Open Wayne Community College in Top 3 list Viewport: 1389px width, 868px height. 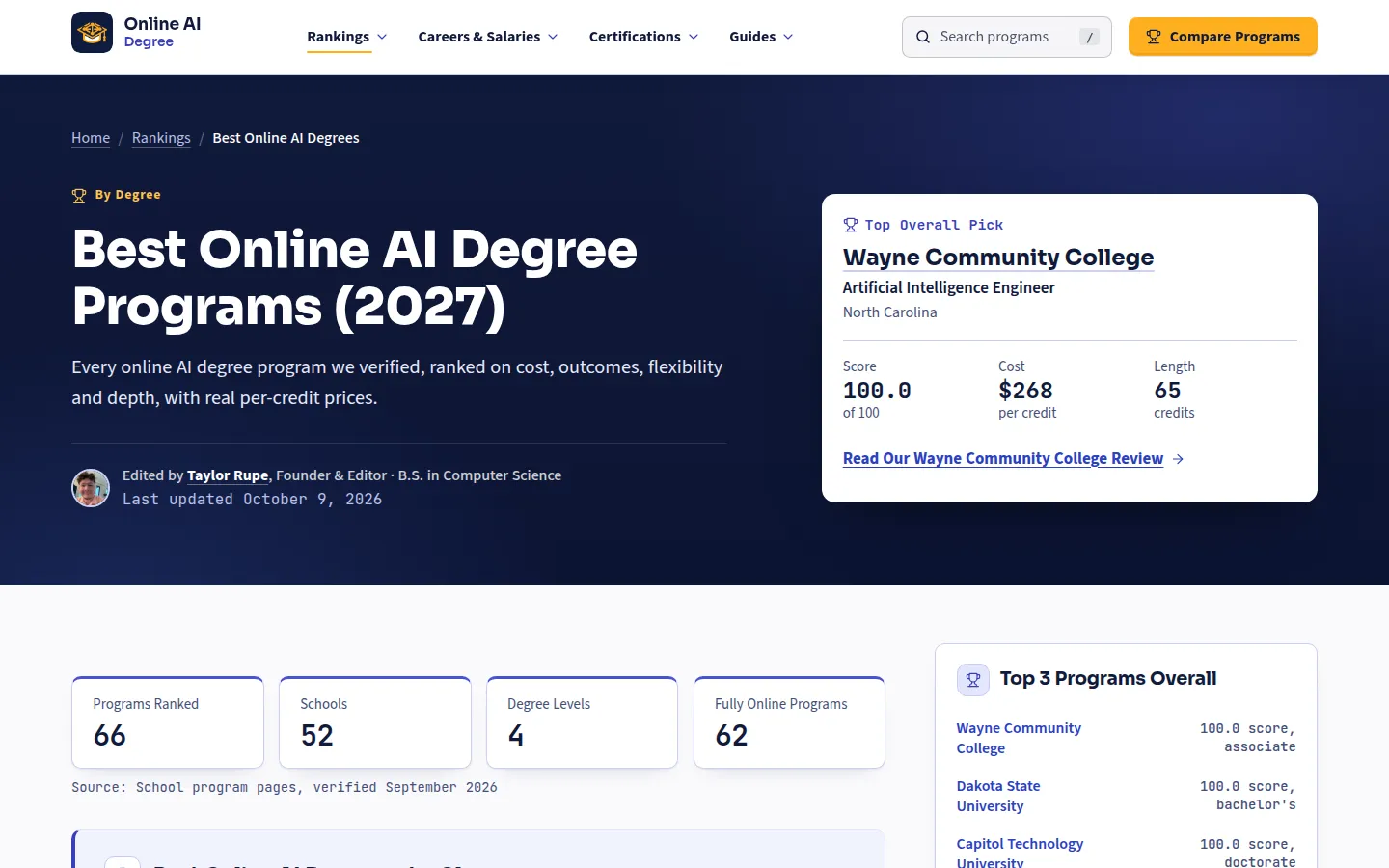(1019, 738)
